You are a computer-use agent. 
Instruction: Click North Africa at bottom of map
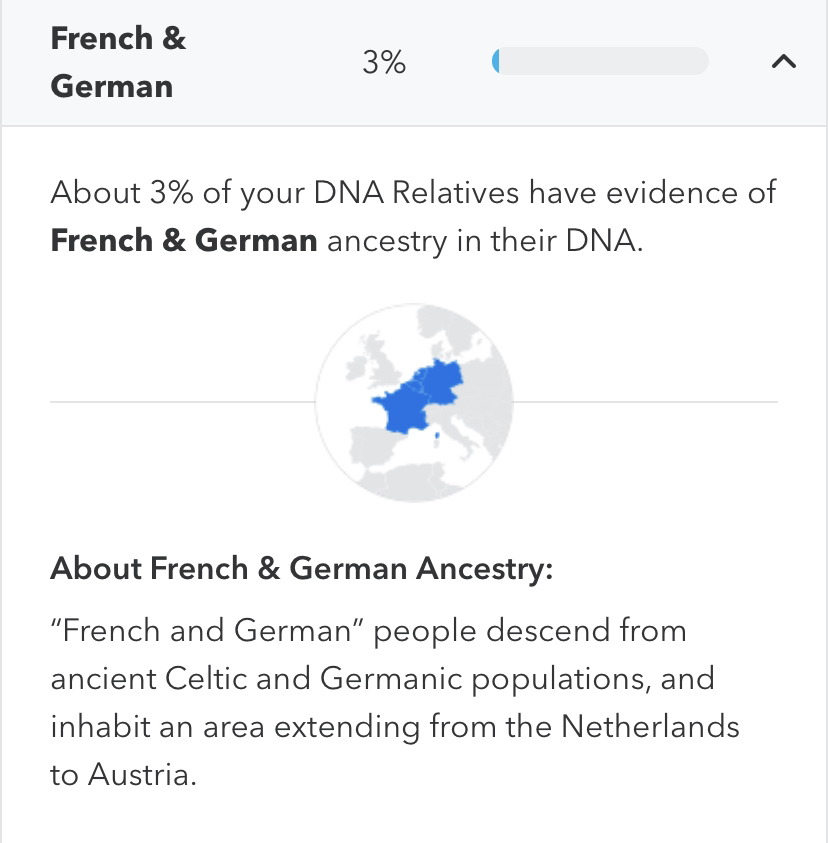[412, 482]
